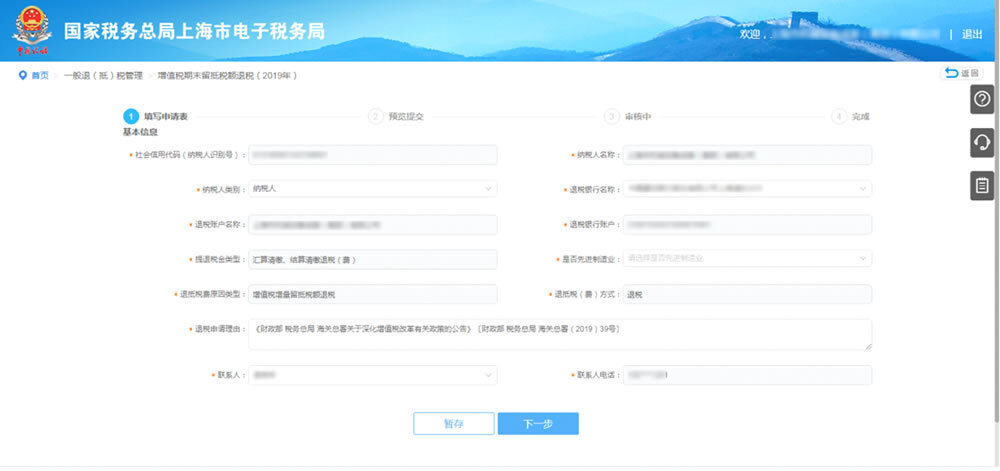This screenshot has width=1000, height=471.
Task: Click the help question mark icon
Action: (982, 99)
